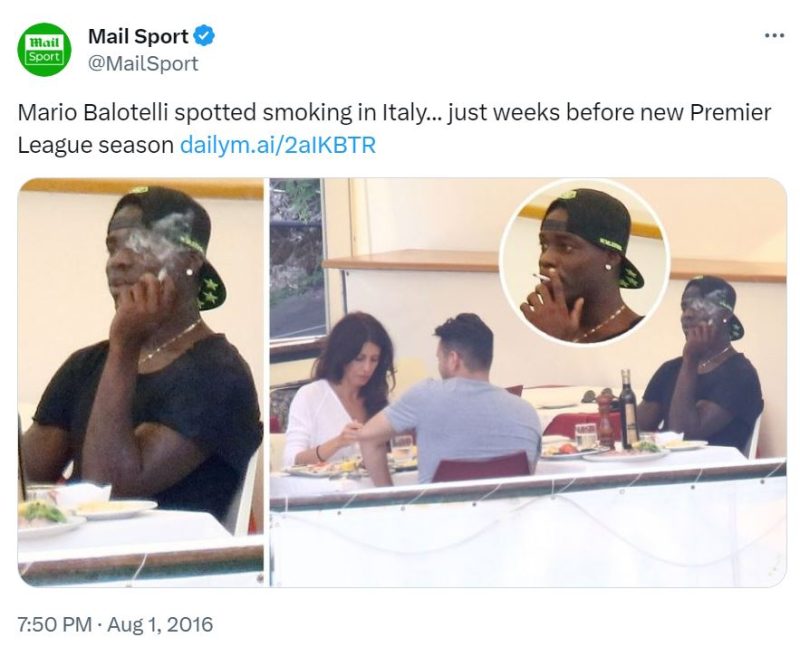
Task: Click the Aug 1, 2016 date
Action: (160, 624)
